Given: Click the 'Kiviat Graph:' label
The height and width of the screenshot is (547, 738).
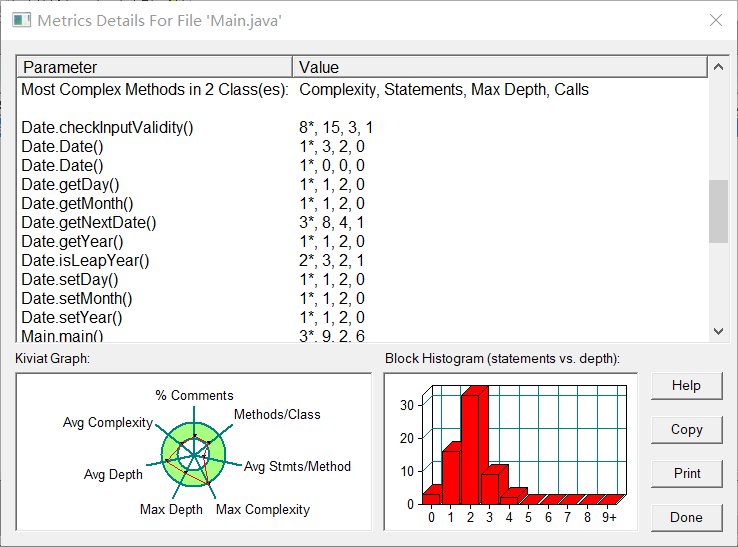Looking at the screenshot, I should (52, 359).
